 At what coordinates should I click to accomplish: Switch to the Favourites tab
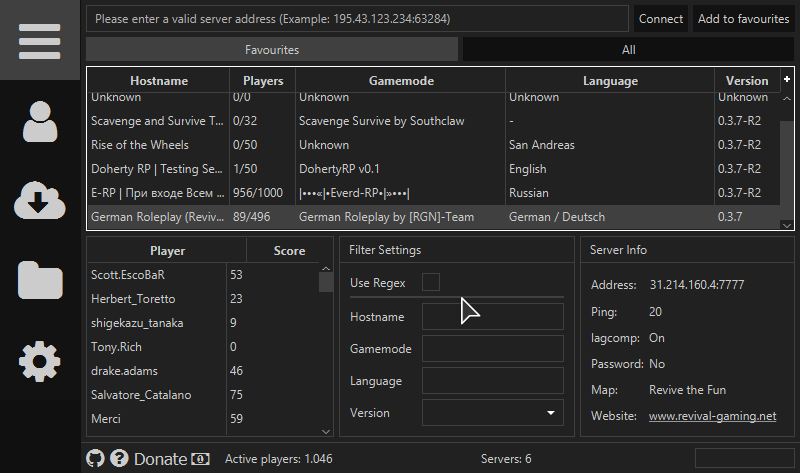(272, 49)
